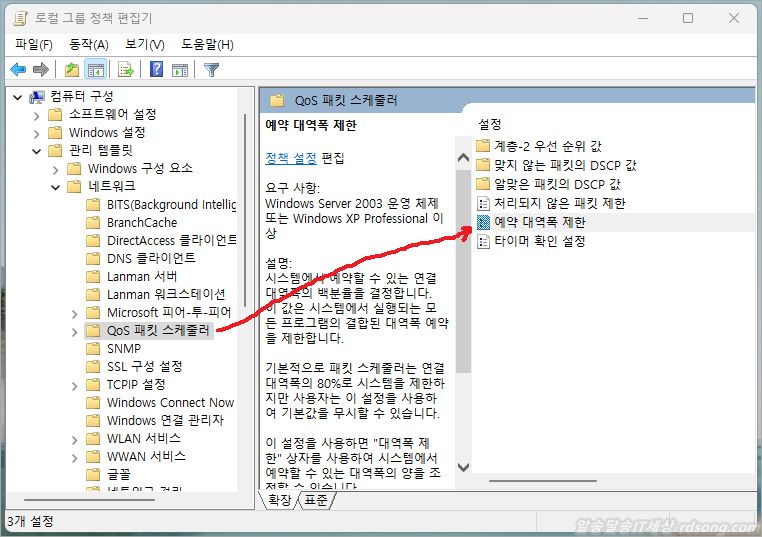Click the Back arrow toolbar icon

click(18, 69)
